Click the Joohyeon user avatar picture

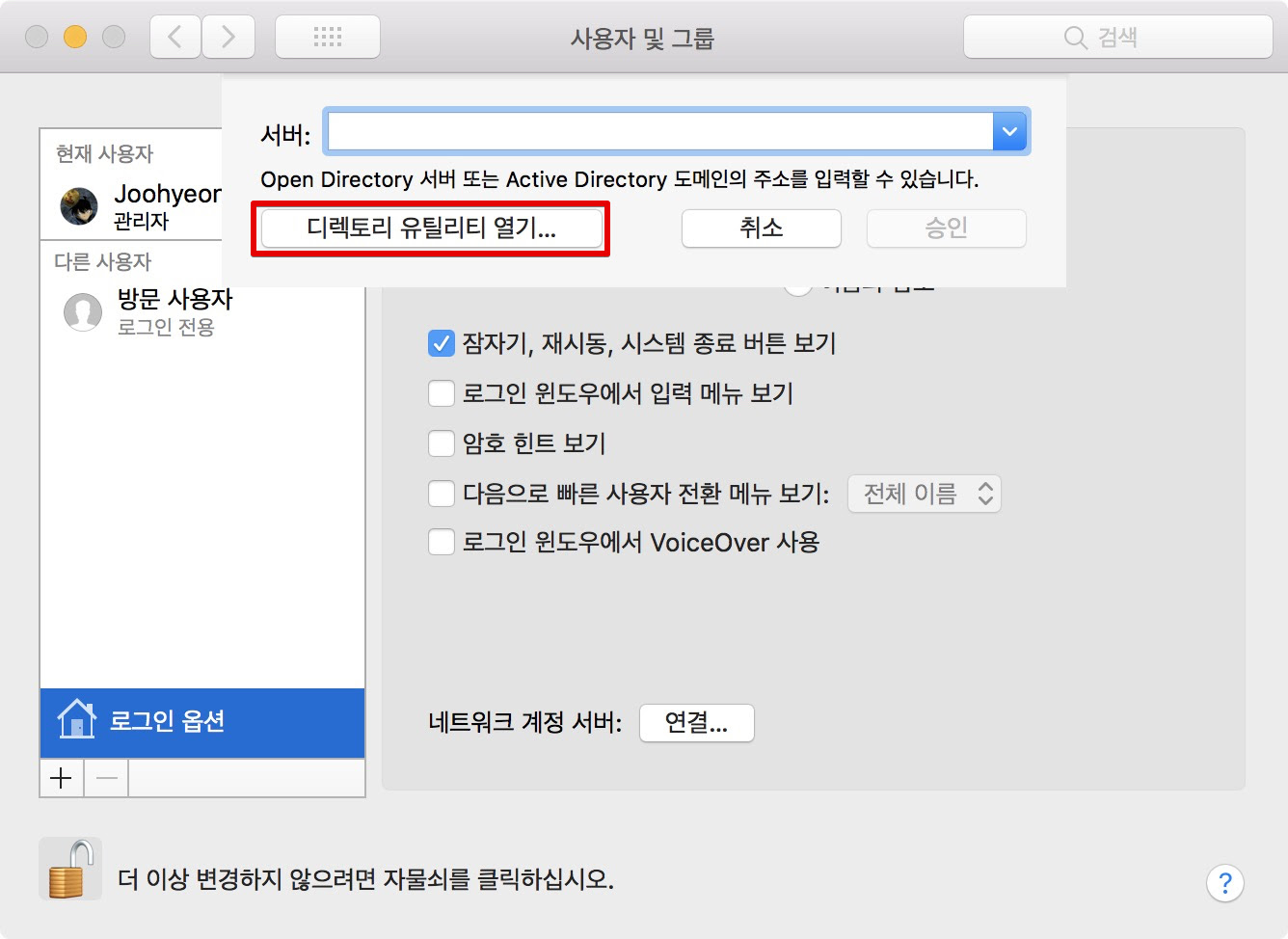(x=79, y=205)
